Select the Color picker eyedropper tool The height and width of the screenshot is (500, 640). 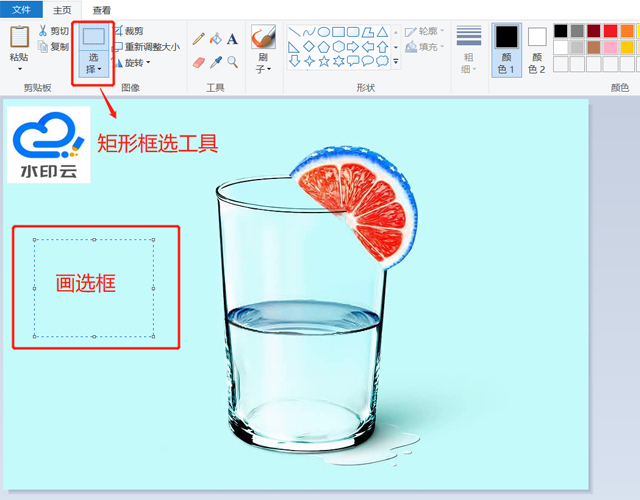(x=216, y=62)
